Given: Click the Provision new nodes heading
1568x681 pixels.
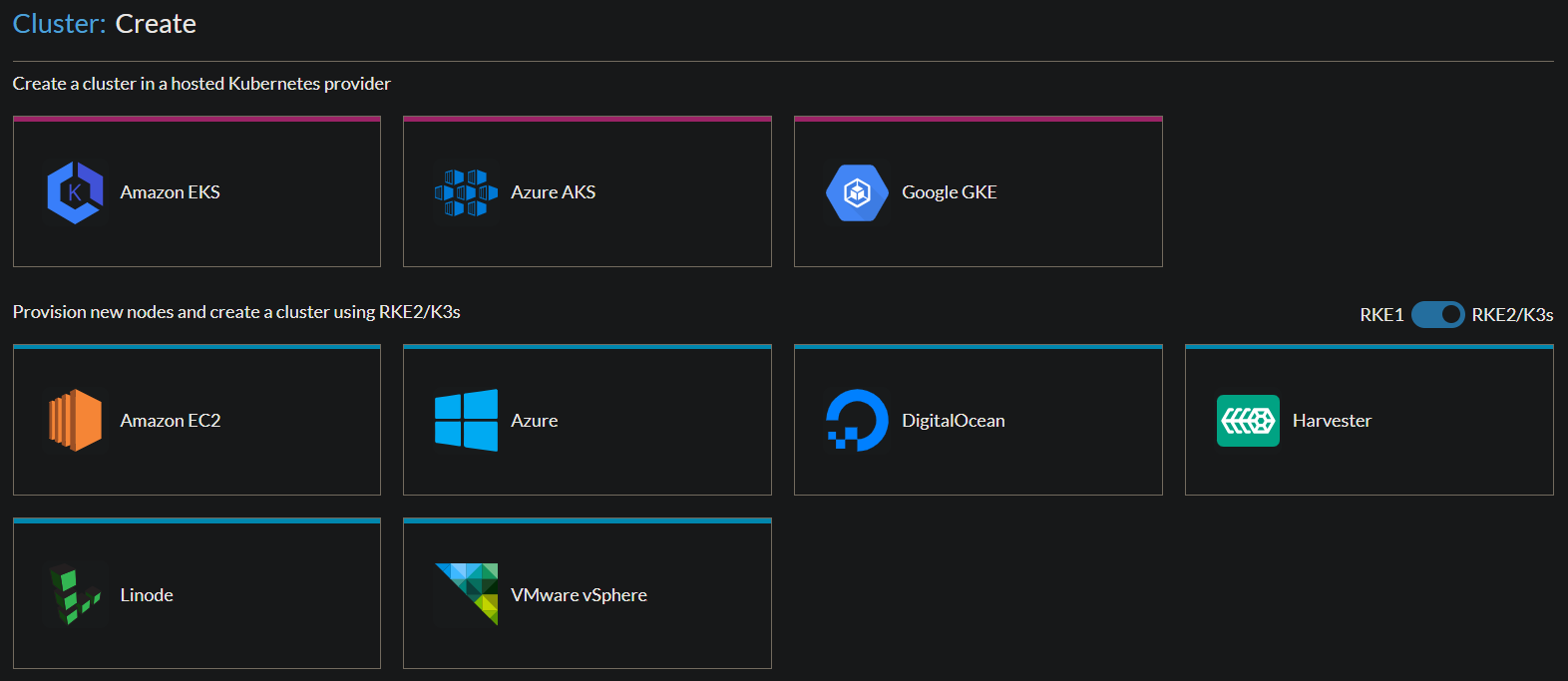Looking at the screenshot, I should click(x=236, y=312).
